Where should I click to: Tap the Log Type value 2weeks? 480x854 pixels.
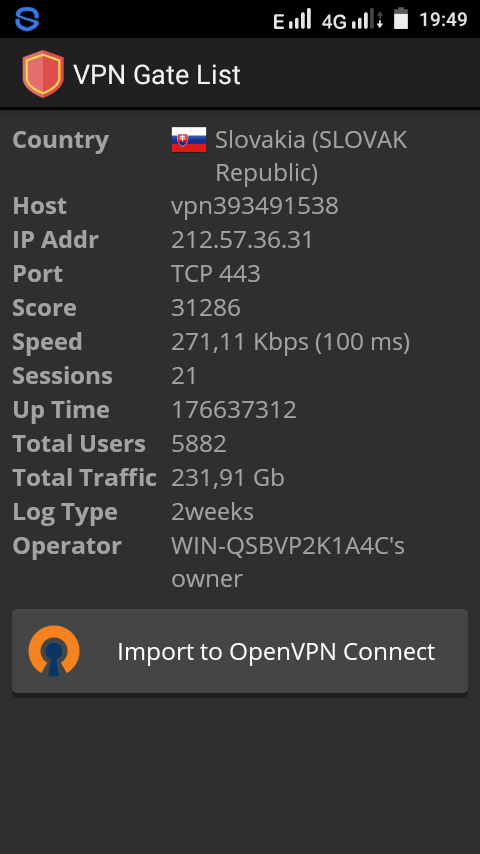click(212, 512)
